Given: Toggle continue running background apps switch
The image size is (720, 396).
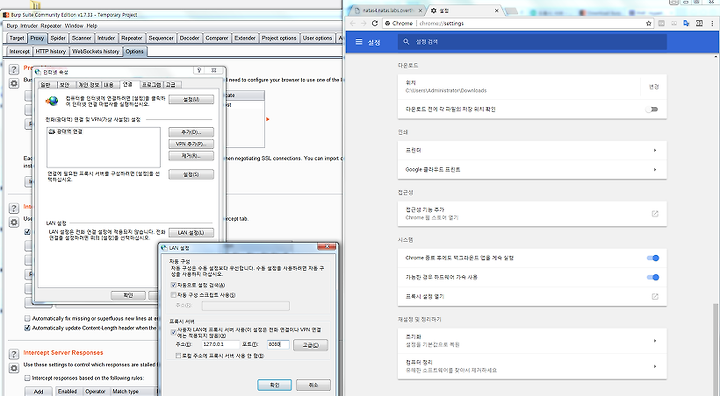Looking at the screenshot, I should 653,258.
